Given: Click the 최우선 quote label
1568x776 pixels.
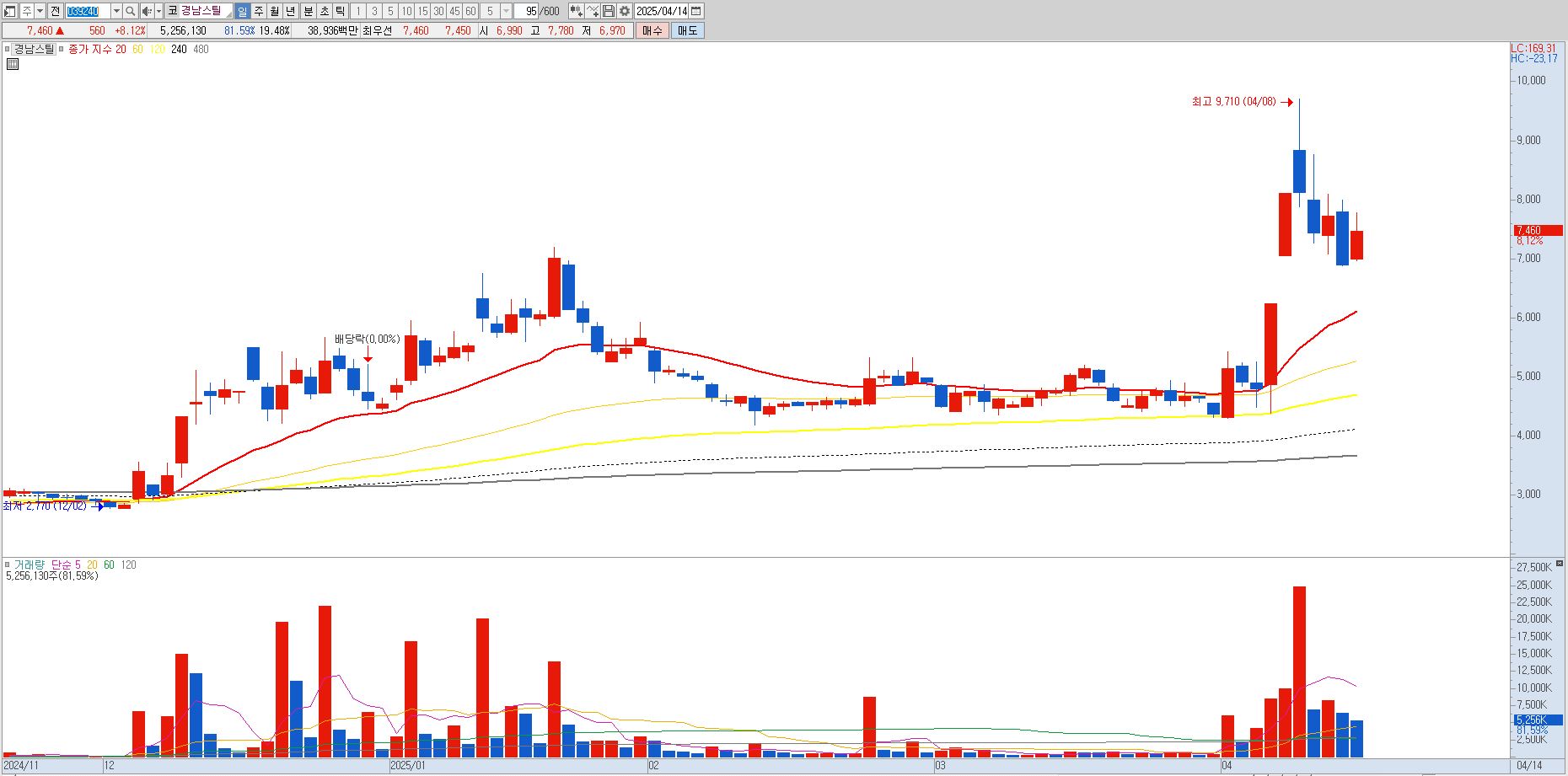Looking at the screenshot, I should point(377,30).
